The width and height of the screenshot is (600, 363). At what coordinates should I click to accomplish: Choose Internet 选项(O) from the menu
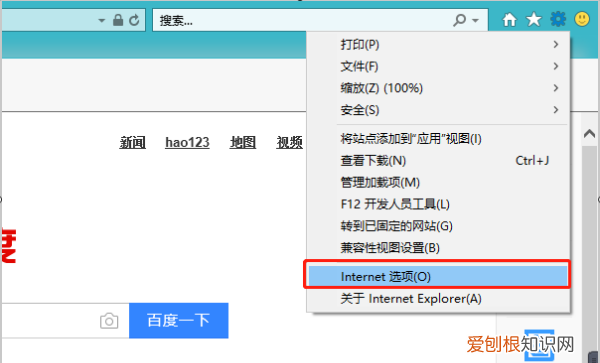coord(439,276)
